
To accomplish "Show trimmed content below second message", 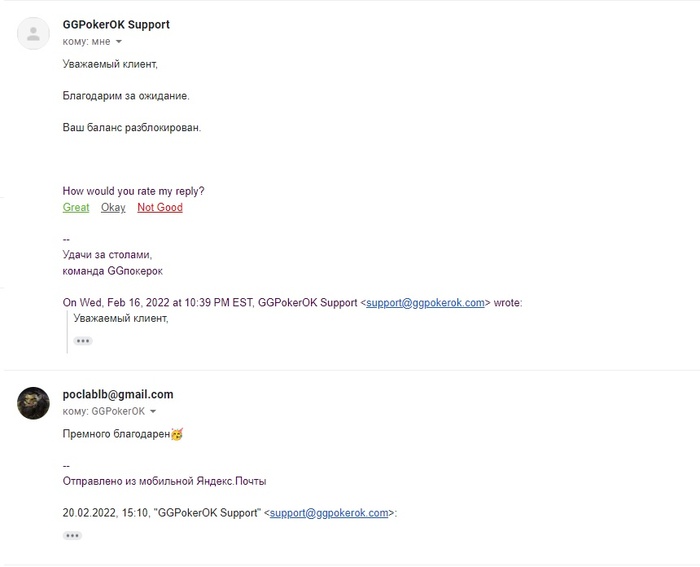I will (72, 535).
